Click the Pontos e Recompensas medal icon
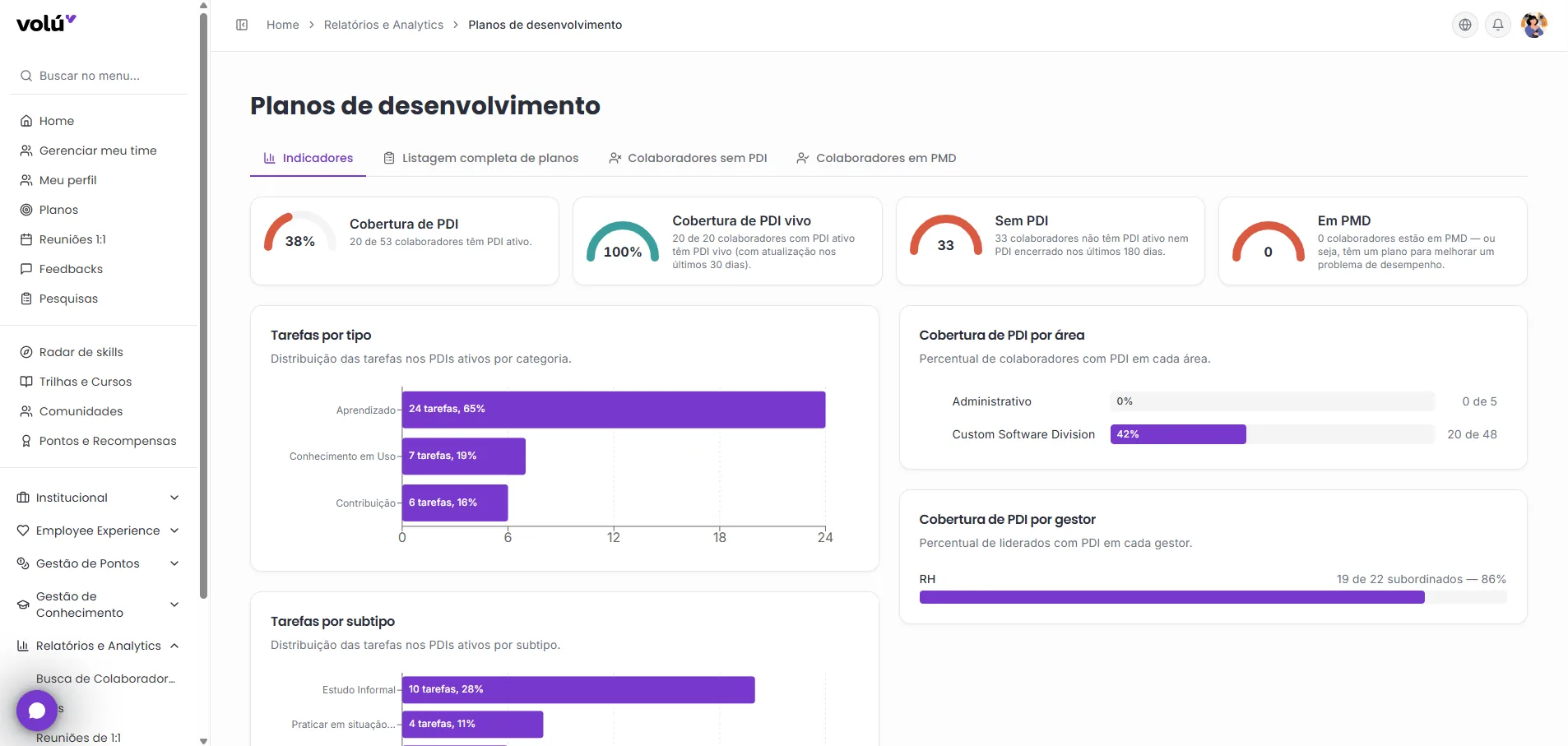The image size is (1568, 746). (x=26, y=441)
